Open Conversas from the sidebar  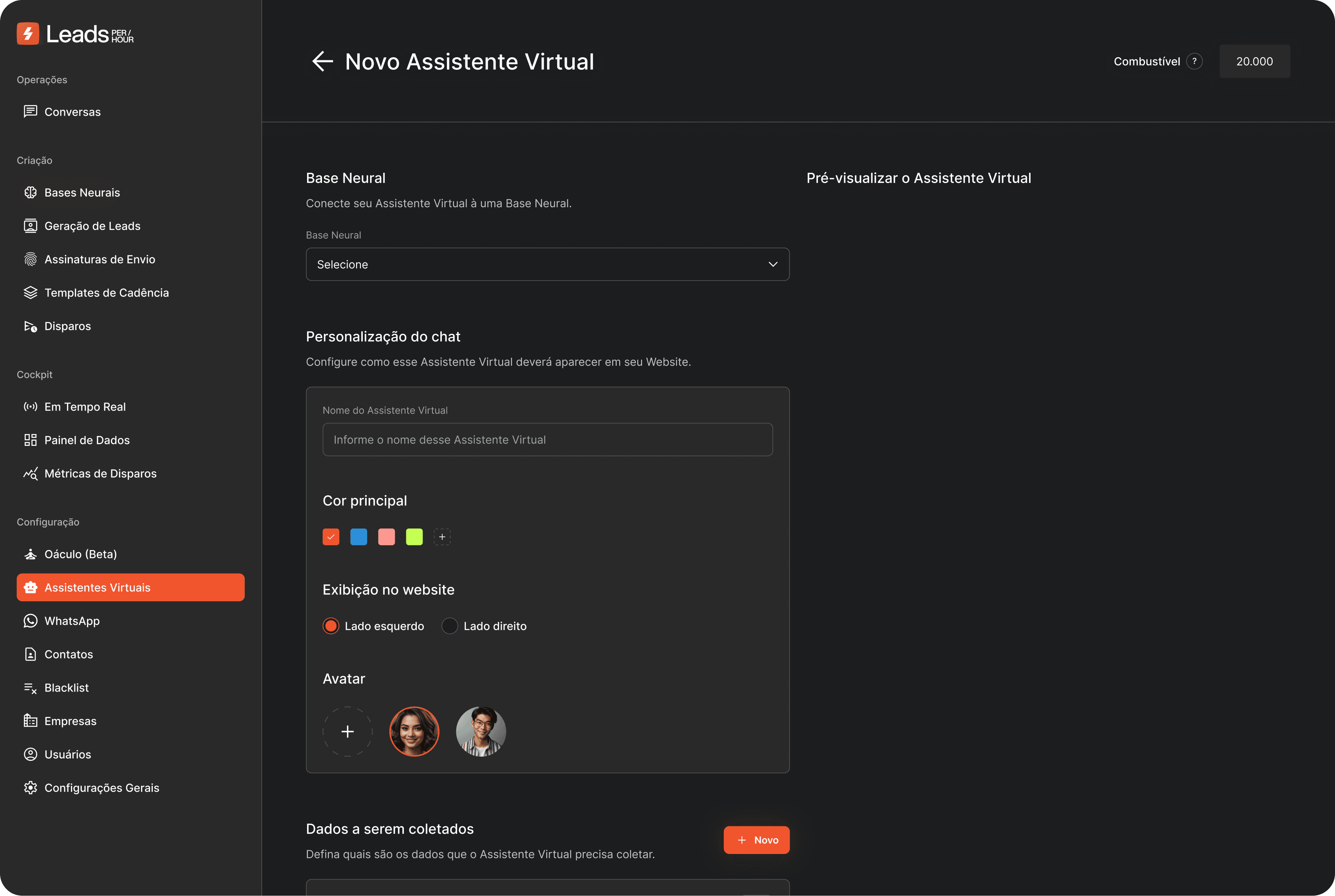pos(72,112)
